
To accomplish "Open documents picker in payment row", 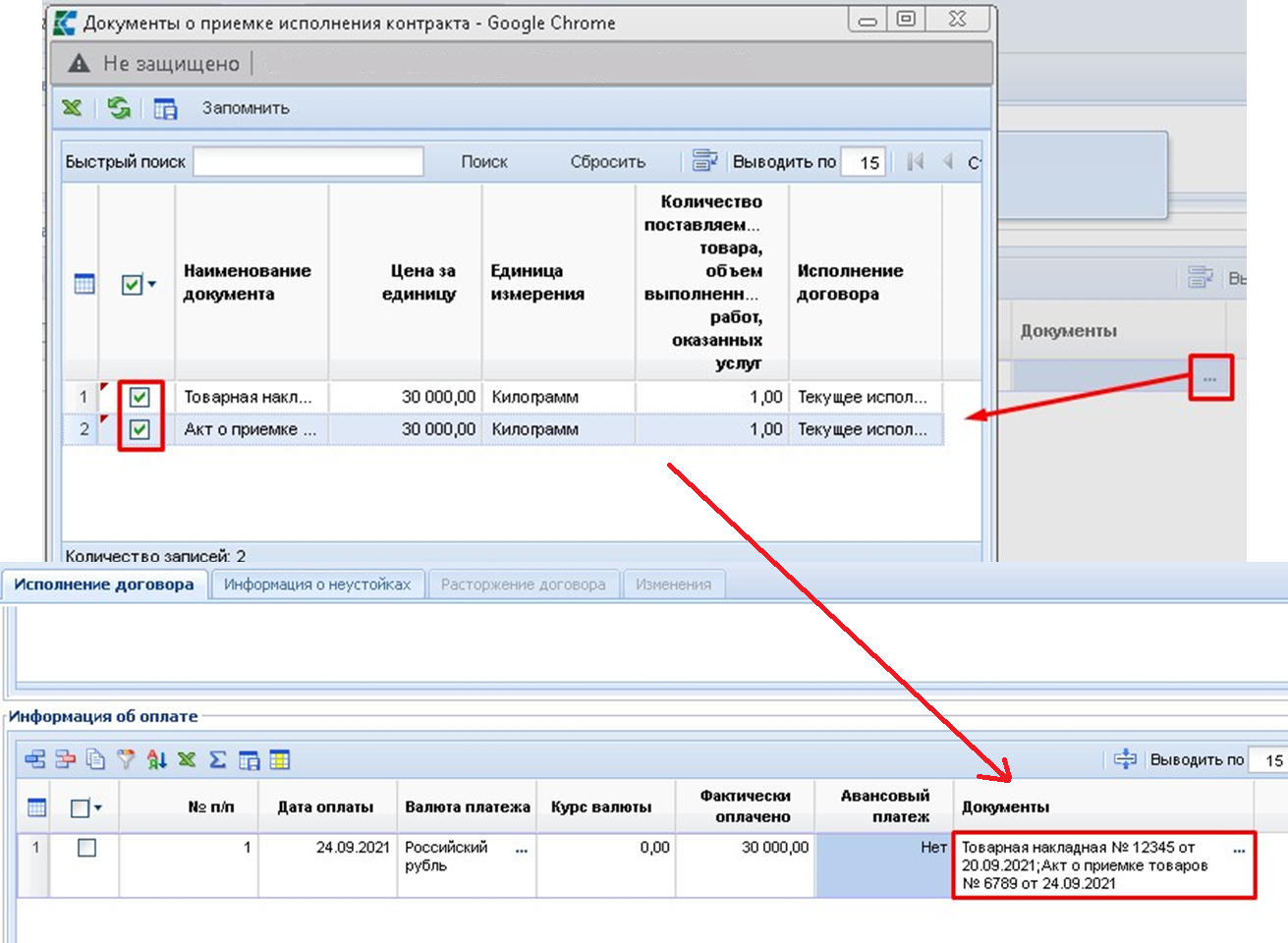I will point(1239,850).
